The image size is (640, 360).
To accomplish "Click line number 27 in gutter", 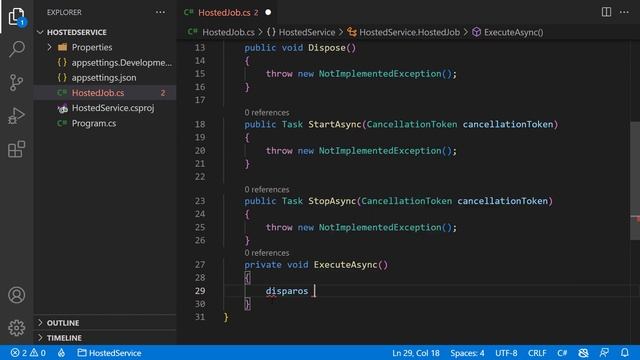I will pyautogui.click(x=200, y=265).
